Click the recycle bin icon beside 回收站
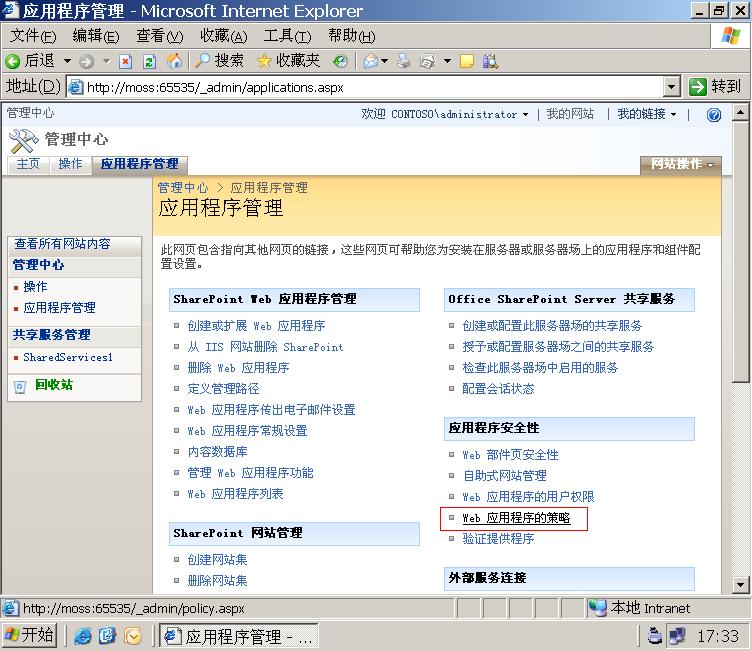 20,386
